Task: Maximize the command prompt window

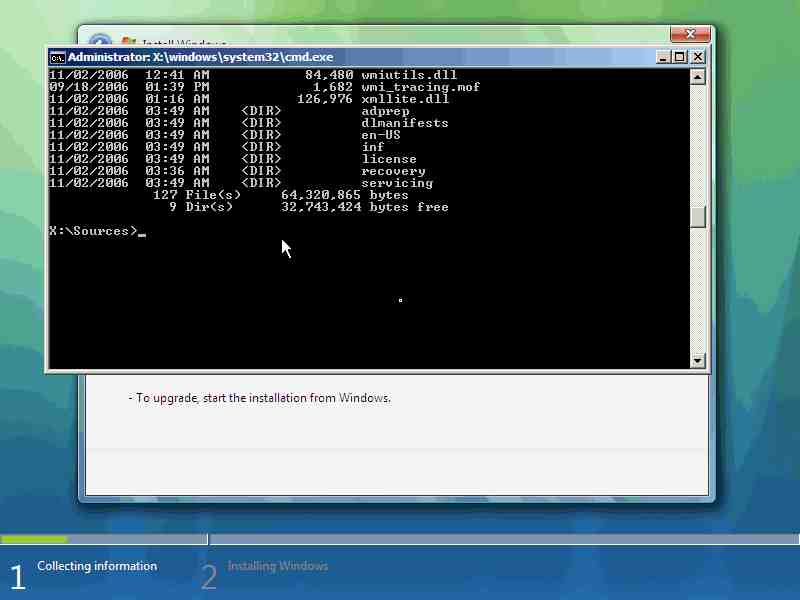Action: tap(680, 57)
